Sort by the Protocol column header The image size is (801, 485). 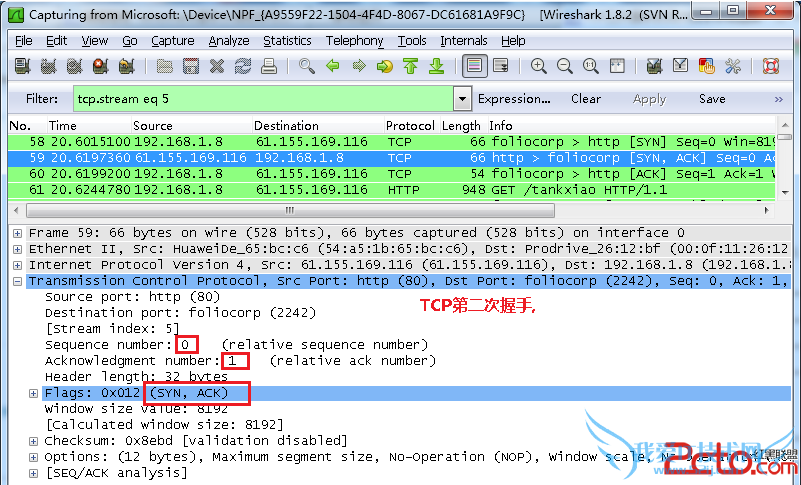coord(410,126)
